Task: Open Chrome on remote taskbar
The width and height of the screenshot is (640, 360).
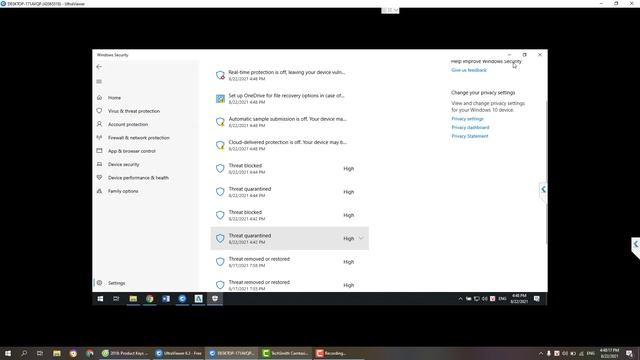Action: point(150,299)
